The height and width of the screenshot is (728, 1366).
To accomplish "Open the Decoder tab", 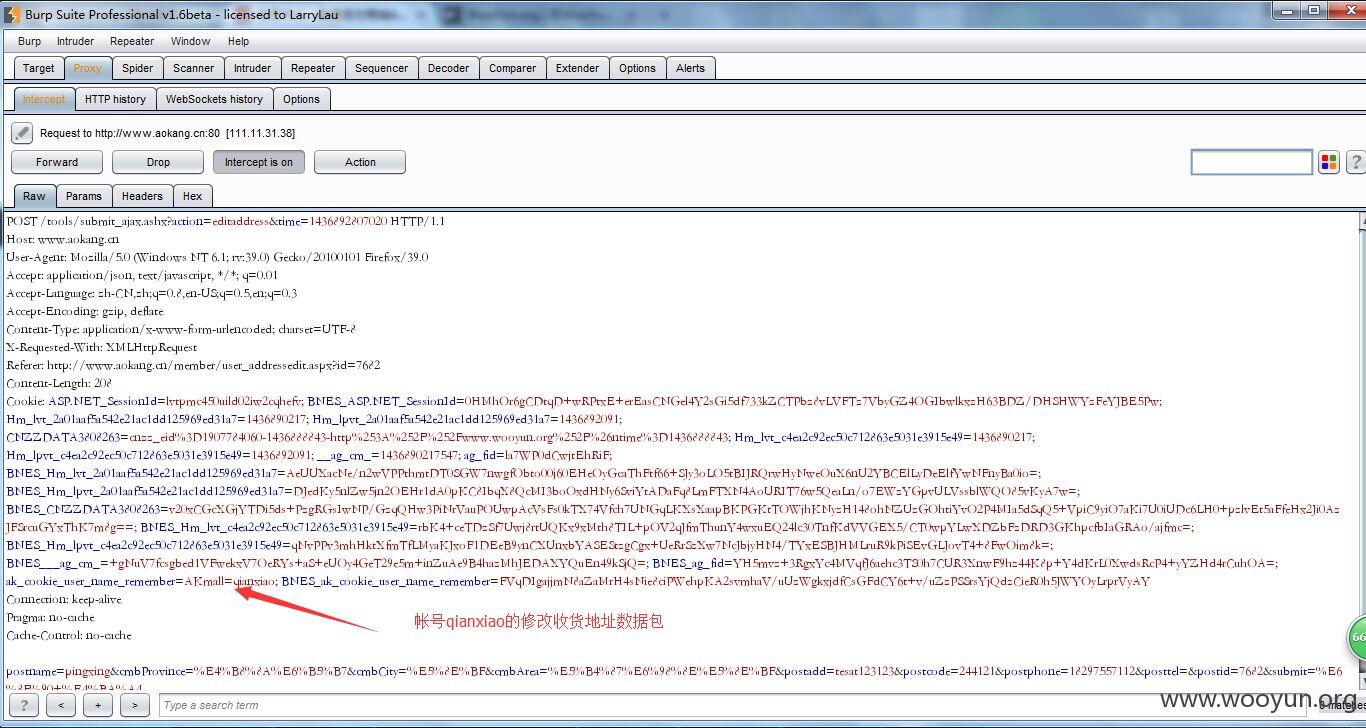I will point(448,68).
